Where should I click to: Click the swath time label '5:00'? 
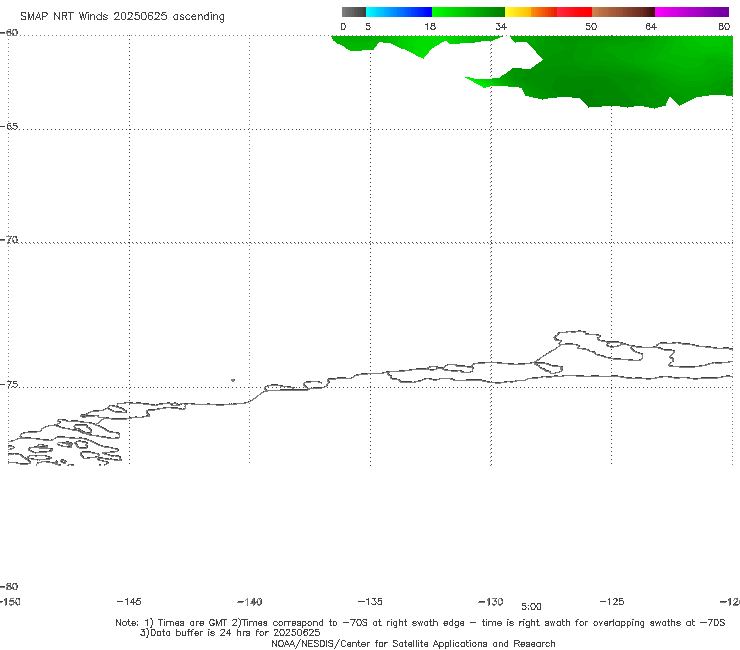coord(531,607)
